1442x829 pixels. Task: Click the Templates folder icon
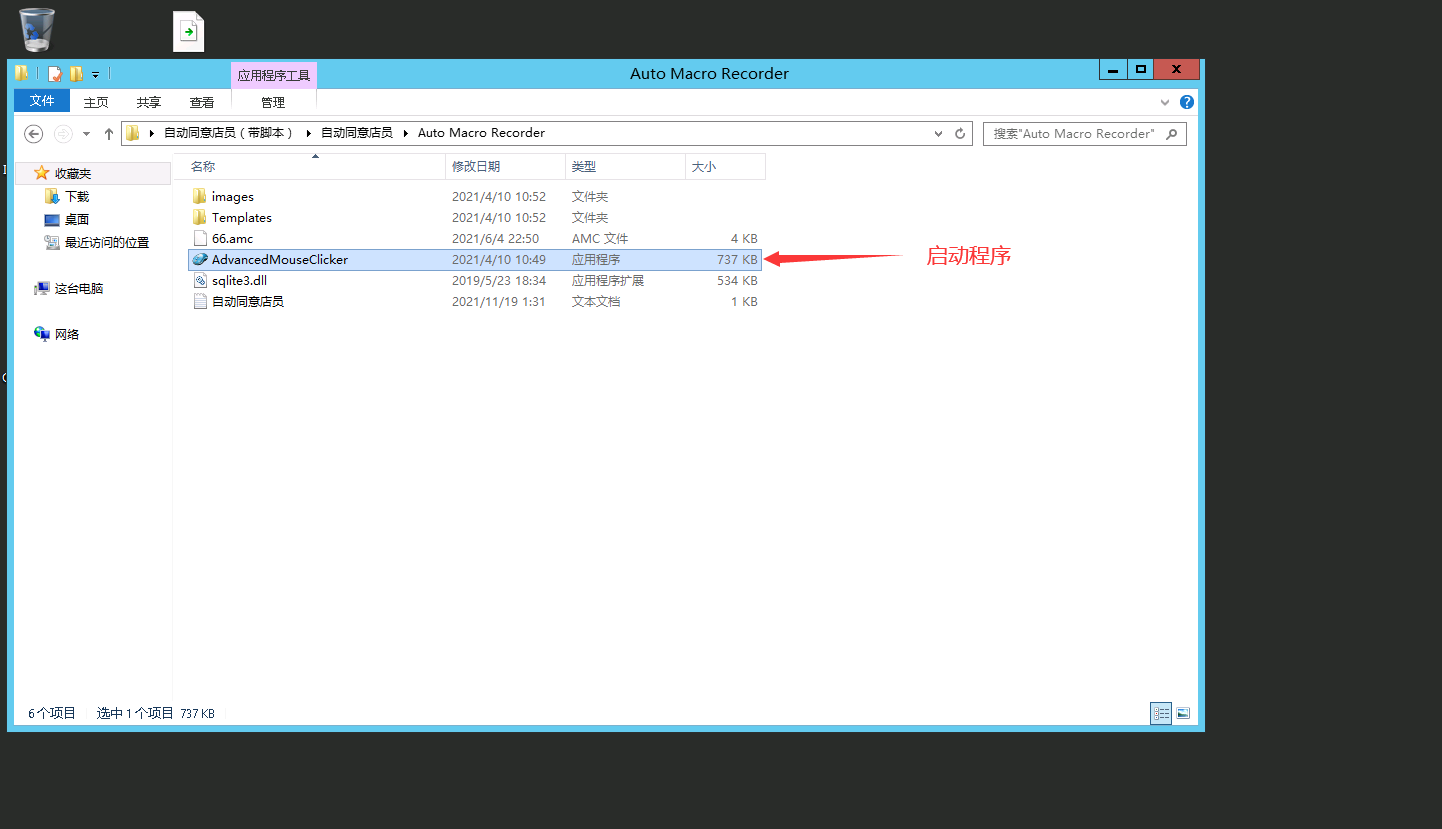pyautogui.click(x=200, y=217)
